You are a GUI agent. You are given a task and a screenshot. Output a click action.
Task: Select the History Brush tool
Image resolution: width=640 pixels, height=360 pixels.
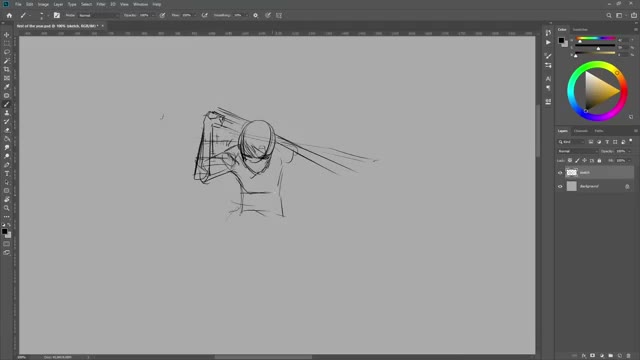[x=7, y=121]
